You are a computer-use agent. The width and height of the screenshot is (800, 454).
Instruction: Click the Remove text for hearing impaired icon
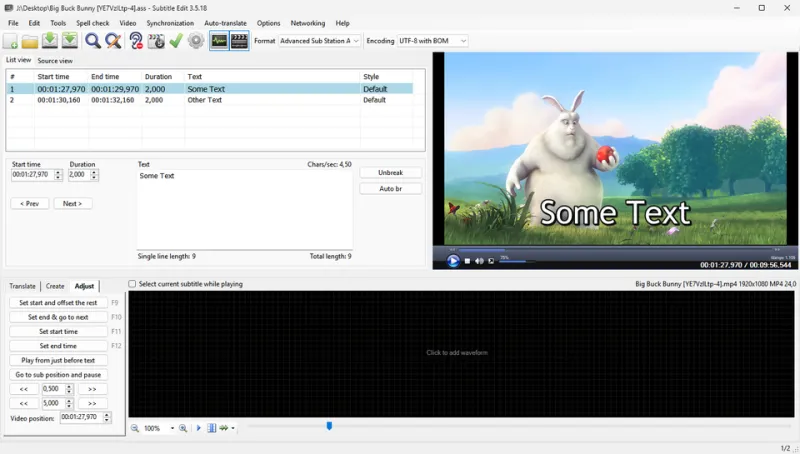(136, 41)
